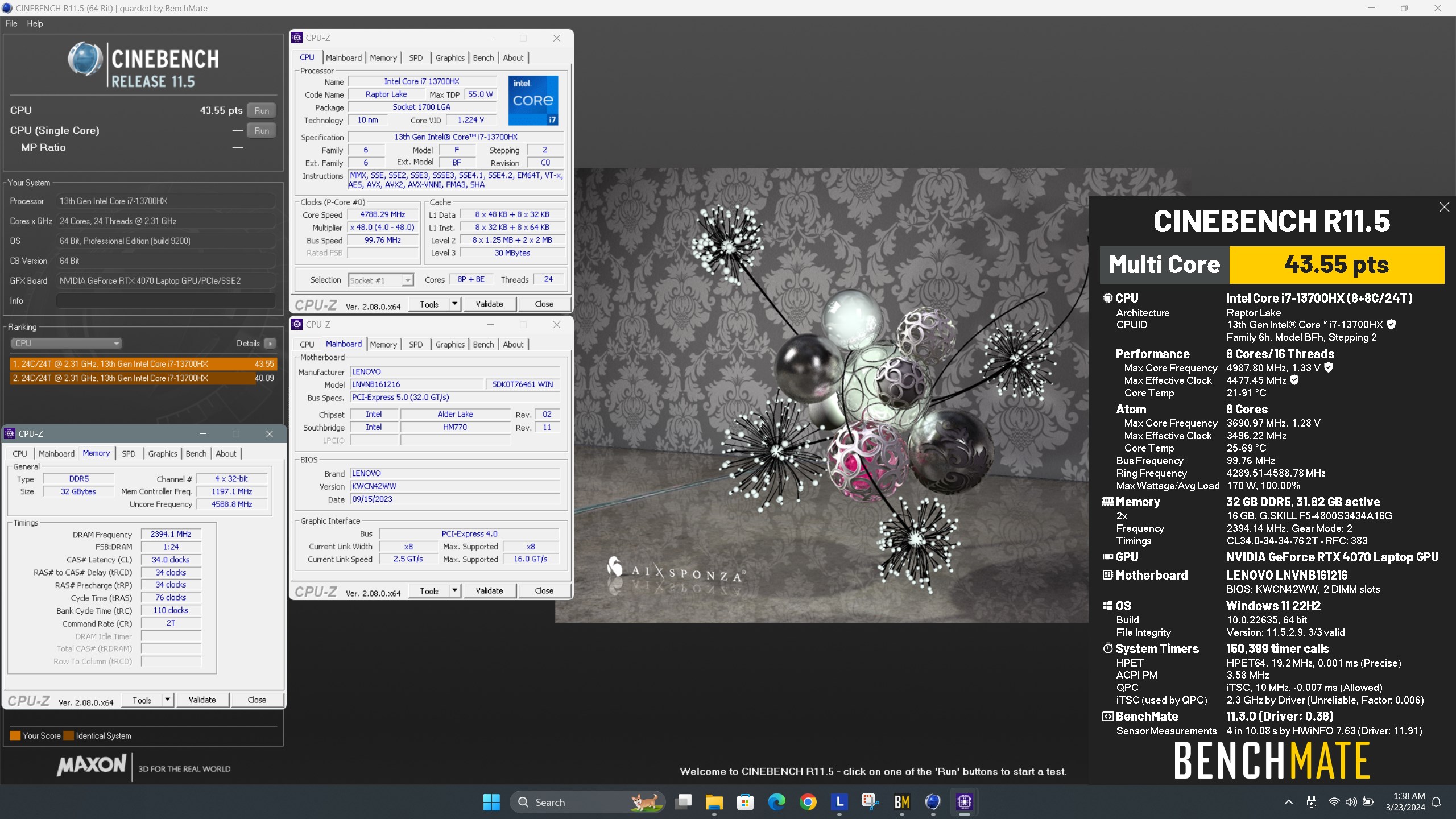The width and height of the screenshot is (1456, 819).
Task: Switch to CPU-Z taskbar icon
Action: pyautogui.click(x=964, y=802)
